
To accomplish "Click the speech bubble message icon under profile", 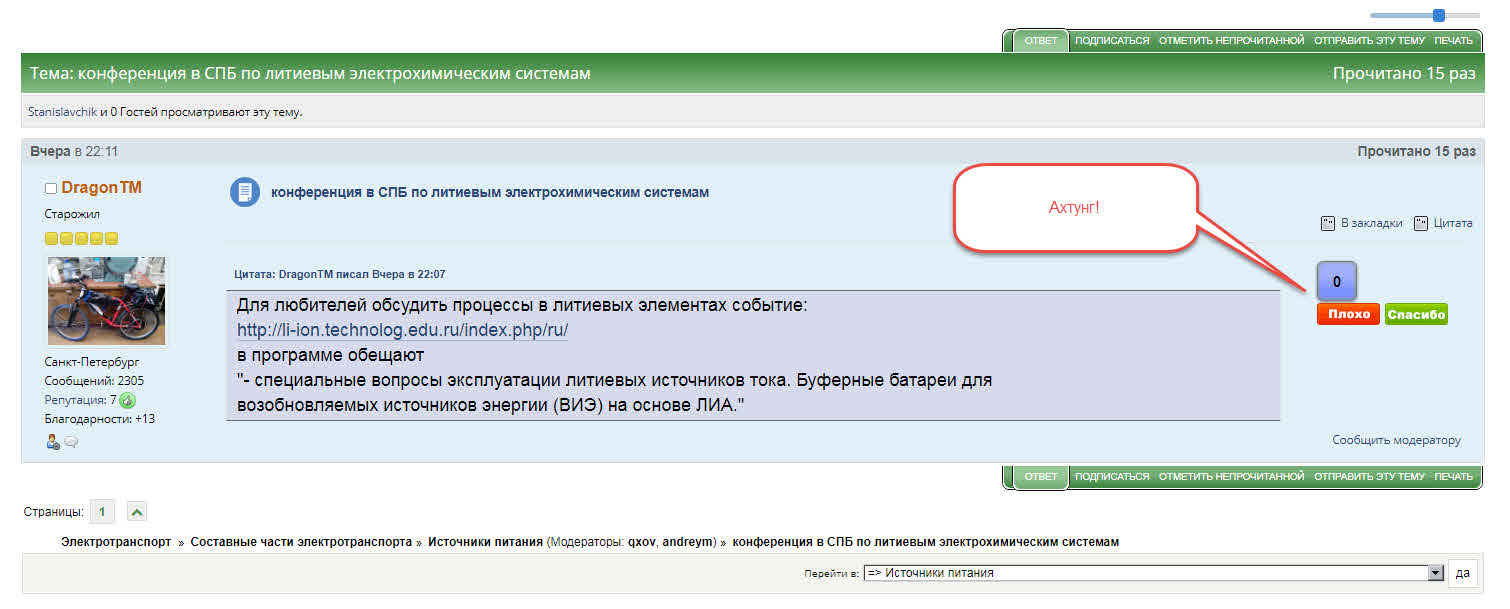I will 71,442.
